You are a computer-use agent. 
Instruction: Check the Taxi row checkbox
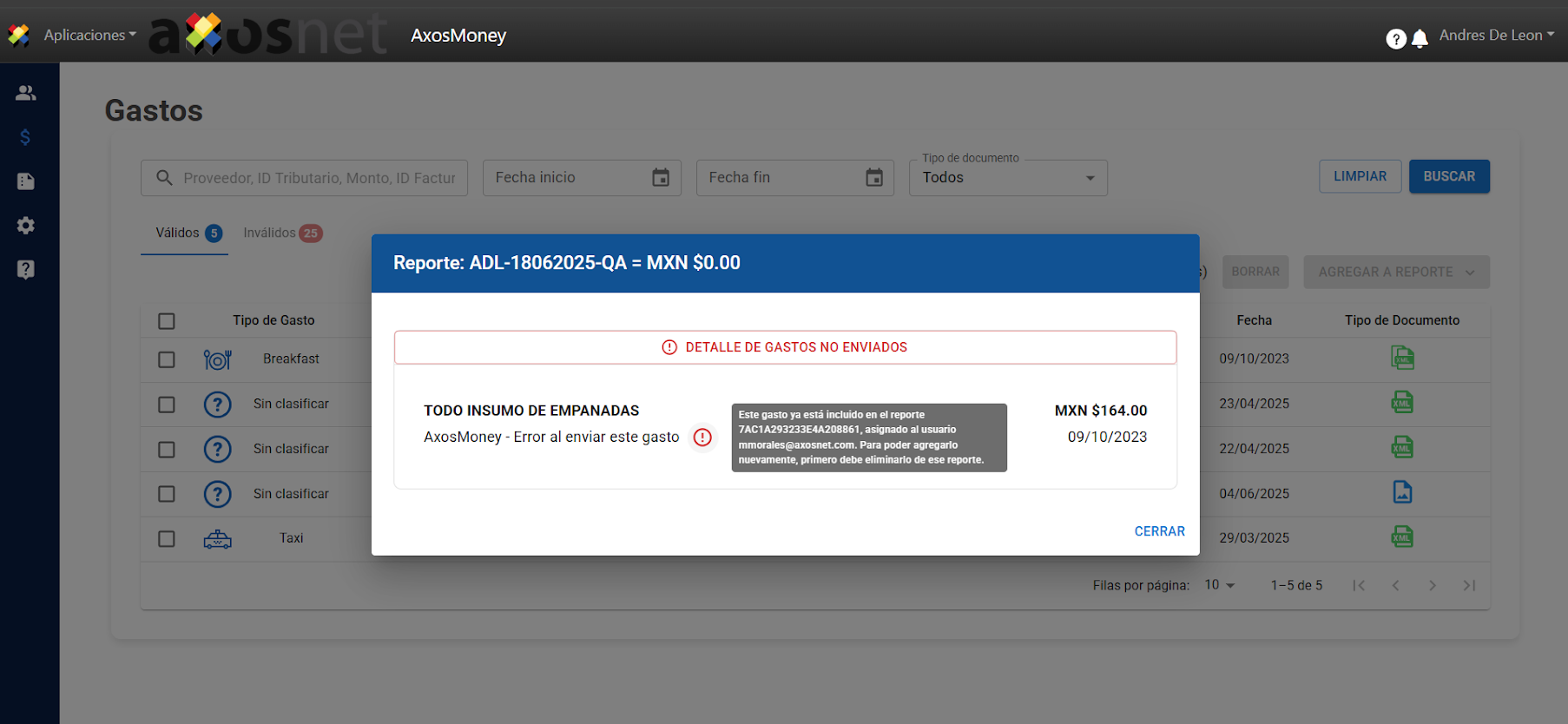tap(167, 539)
